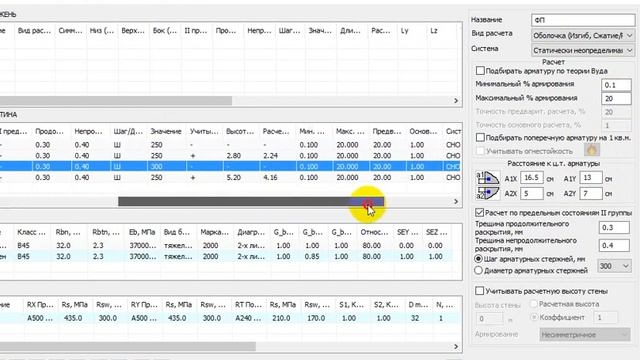Click 'Ly' column header in rod table

pos(404,31)
